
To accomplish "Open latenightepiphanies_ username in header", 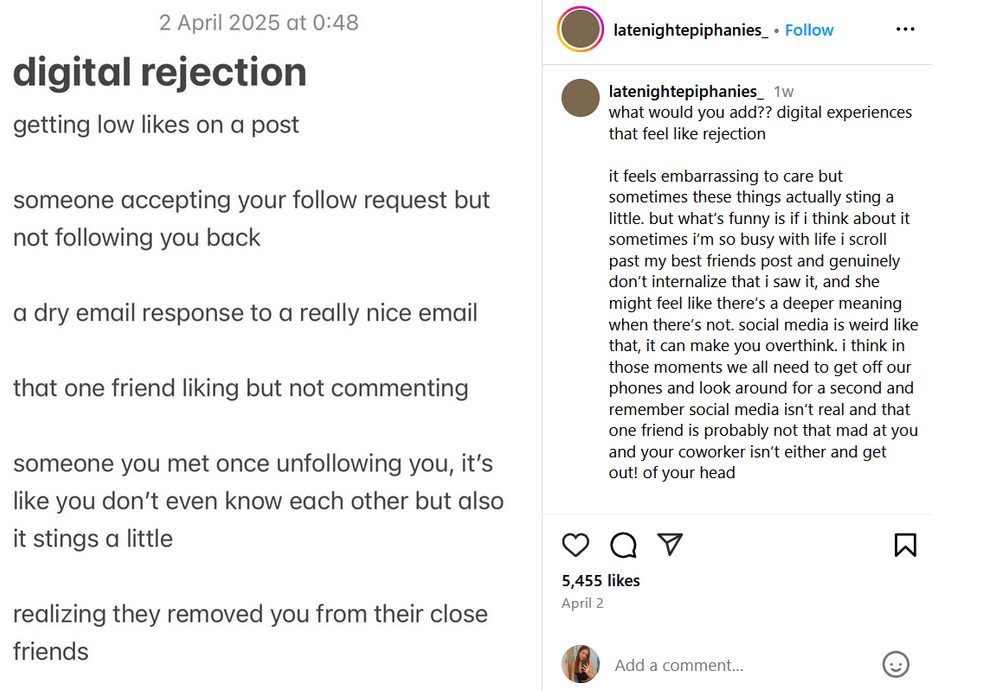I will (690, 30).
